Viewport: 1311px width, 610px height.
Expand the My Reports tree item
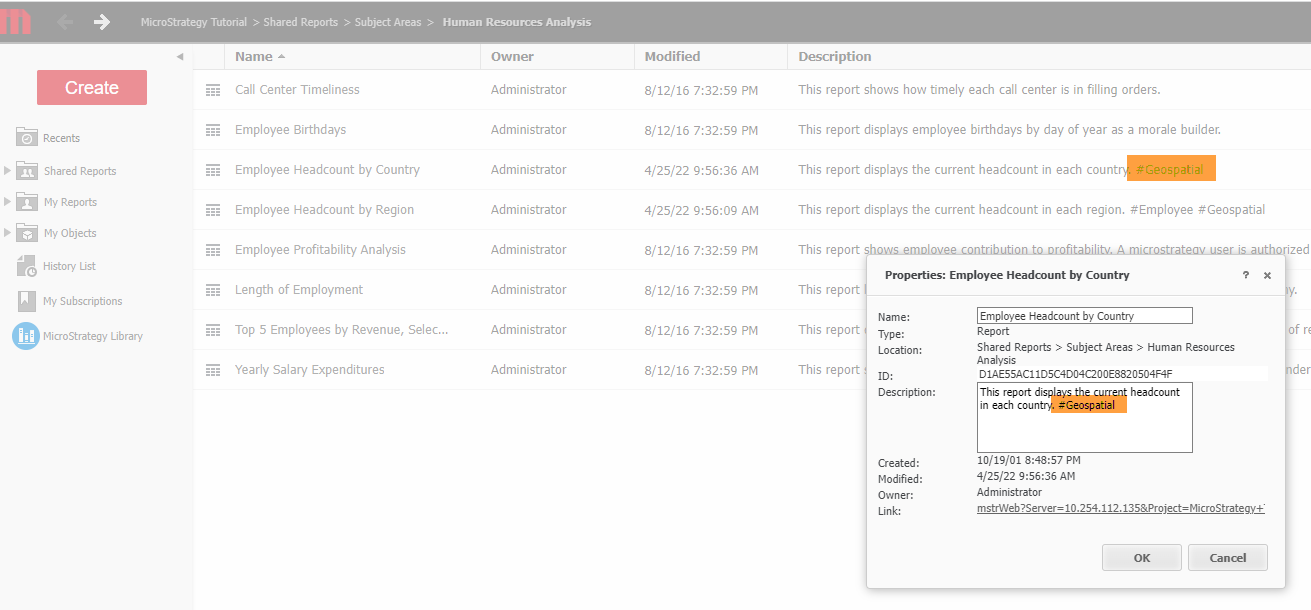(x=6, y=201)
